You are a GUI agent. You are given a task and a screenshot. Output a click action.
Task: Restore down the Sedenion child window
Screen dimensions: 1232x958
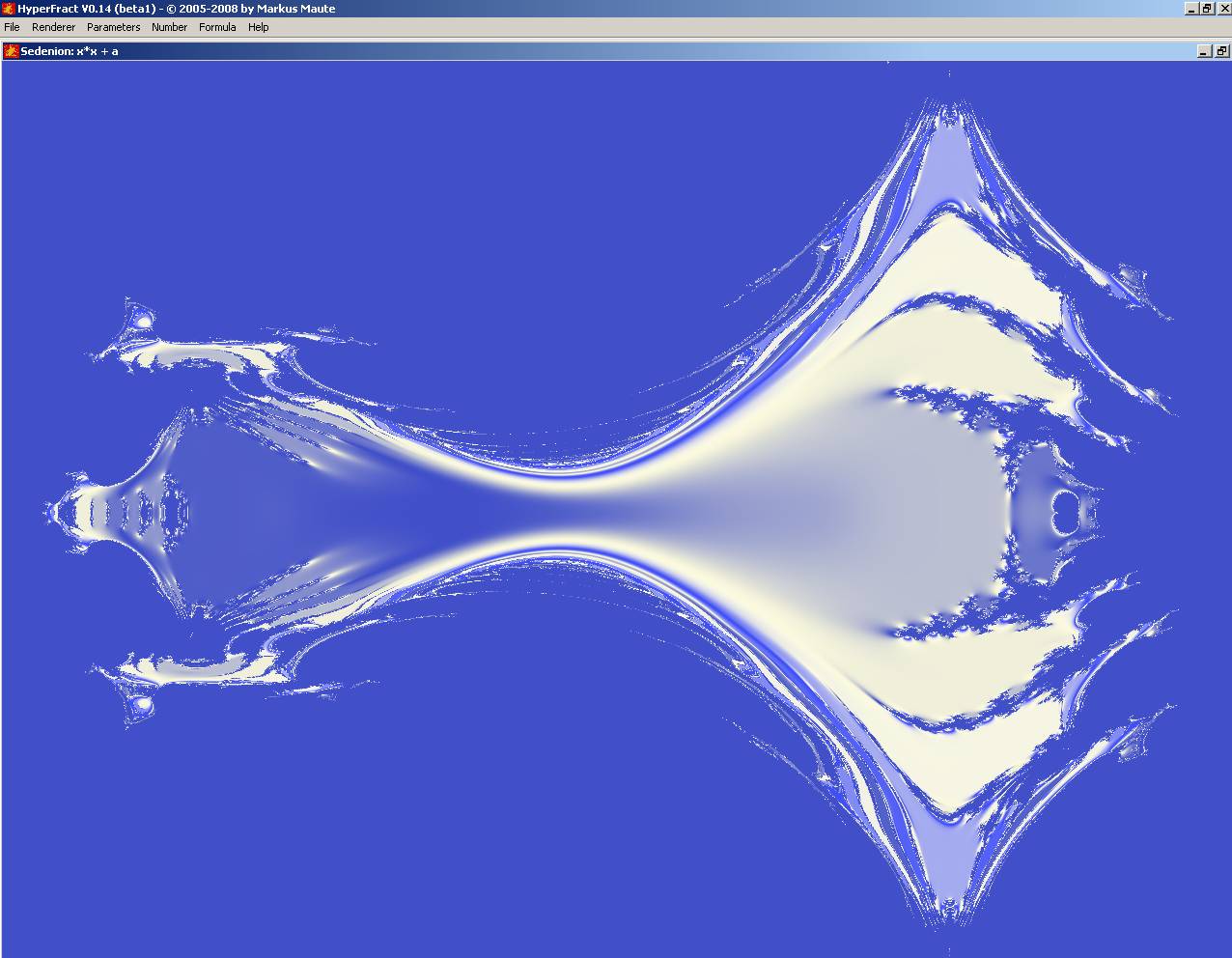point(1221,51)
